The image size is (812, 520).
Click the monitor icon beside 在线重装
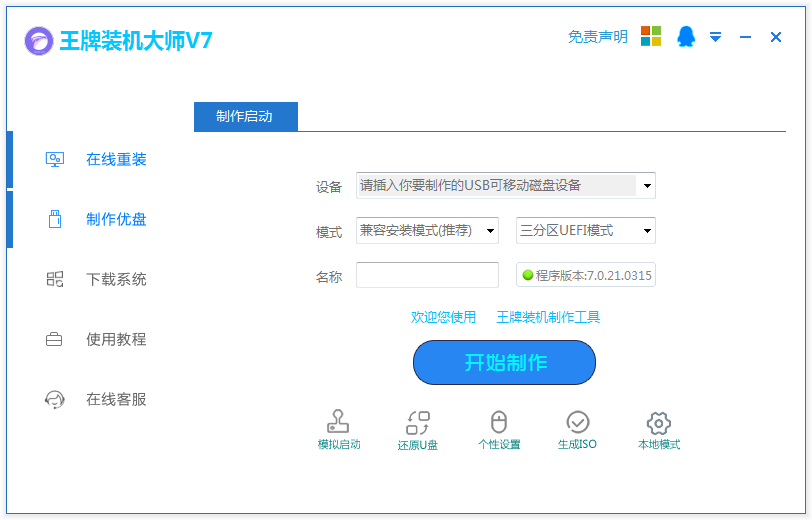tap(55, 159)
